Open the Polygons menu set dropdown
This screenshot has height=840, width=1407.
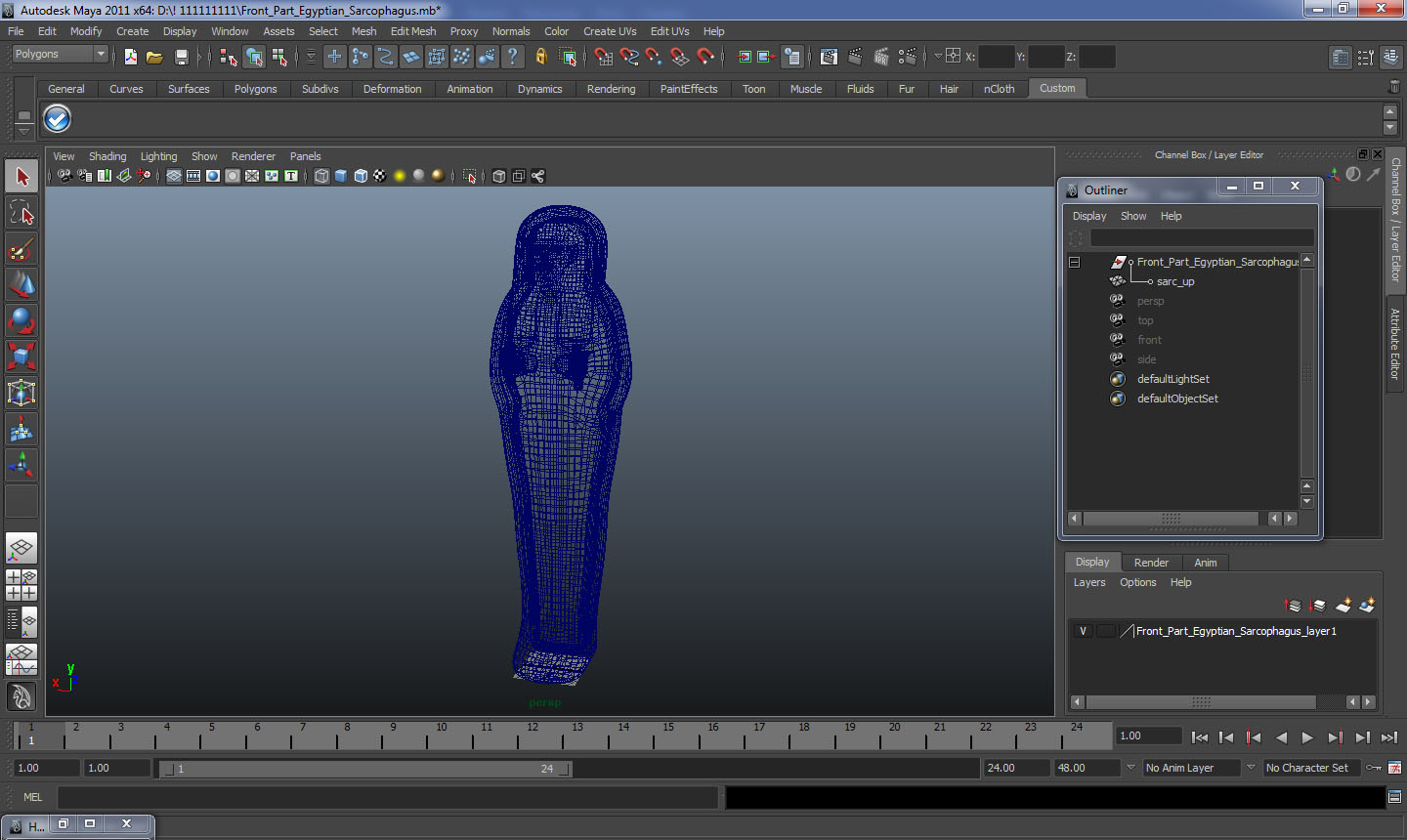tap(59, 55)
